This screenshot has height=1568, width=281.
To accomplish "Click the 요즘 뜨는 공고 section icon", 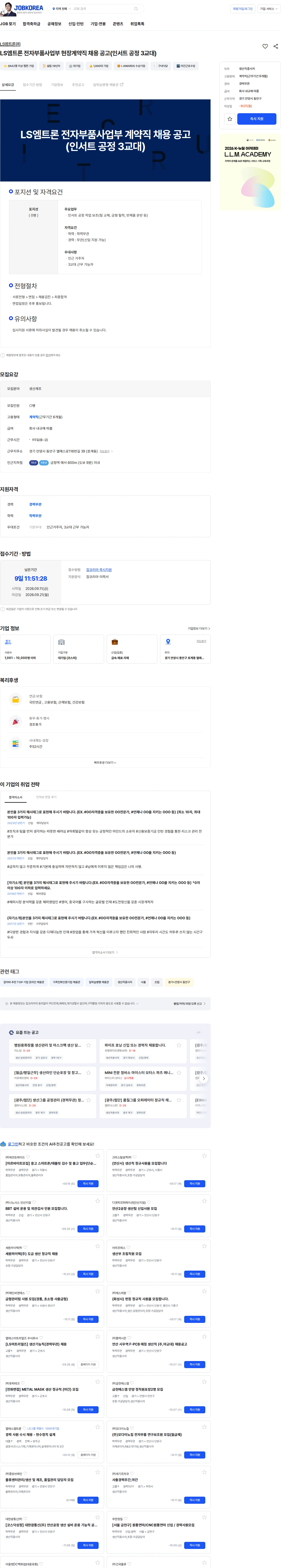I will click(x=12, y=1032).
